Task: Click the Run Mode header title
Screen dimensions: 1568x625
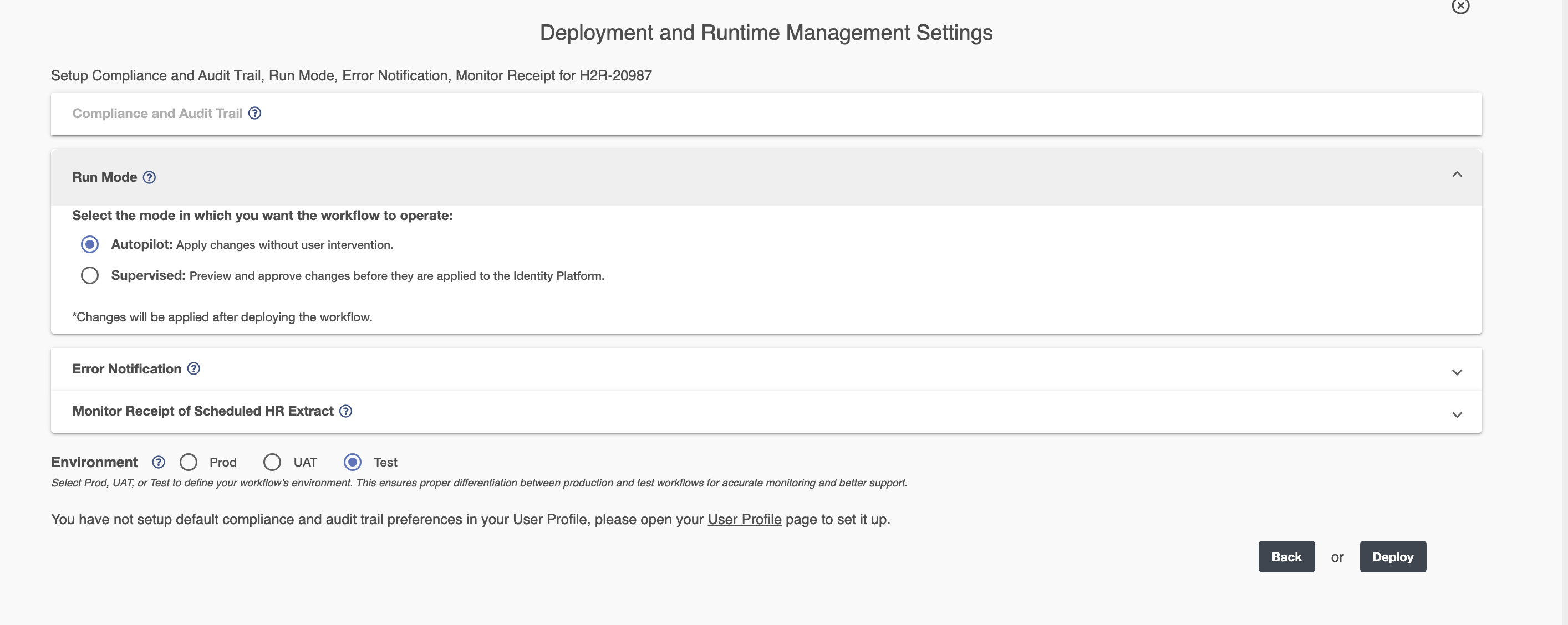Action: tap(105, 177)
